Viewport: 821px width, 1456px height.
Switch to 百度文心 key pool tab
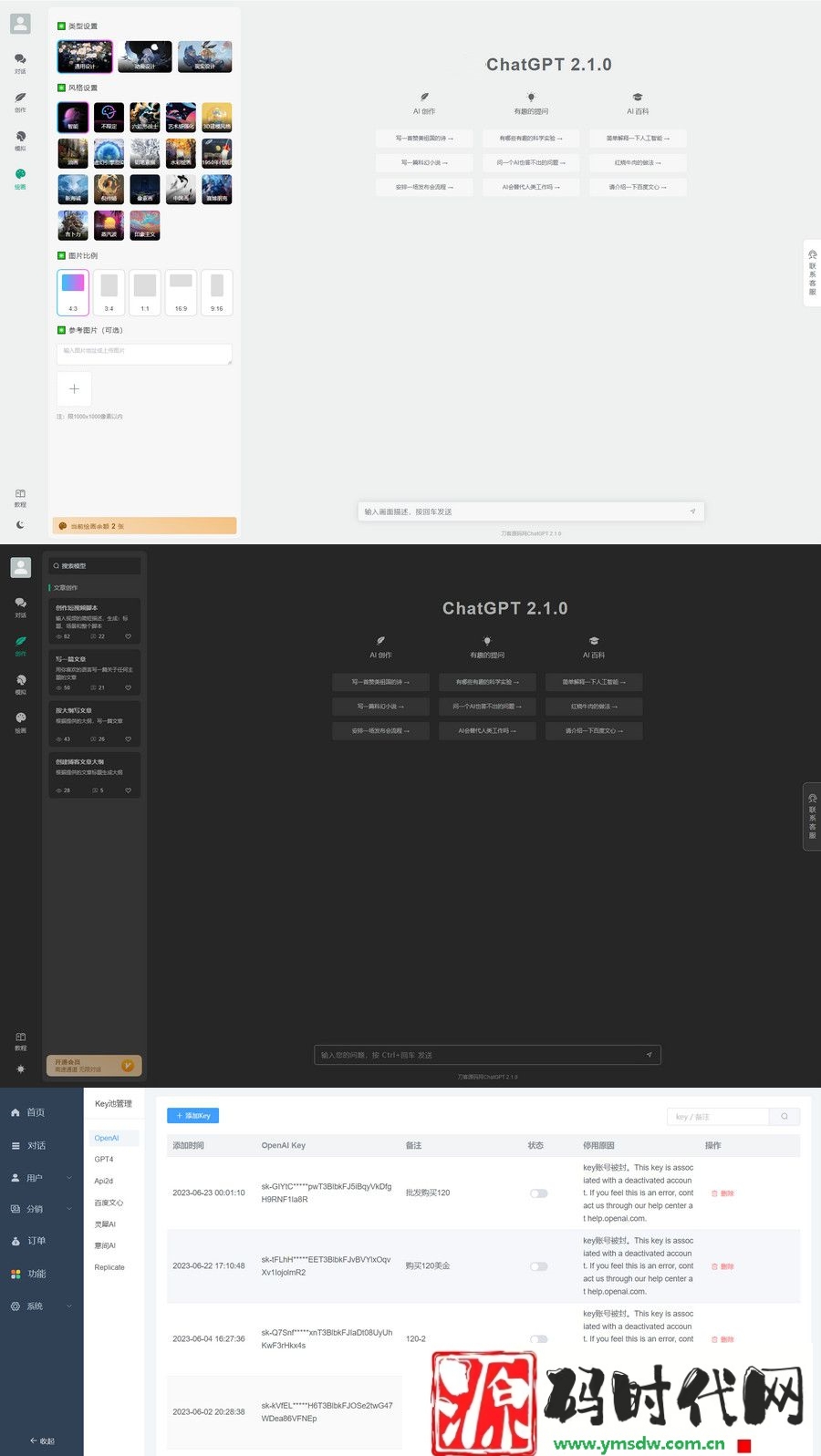pos(109,1203)
